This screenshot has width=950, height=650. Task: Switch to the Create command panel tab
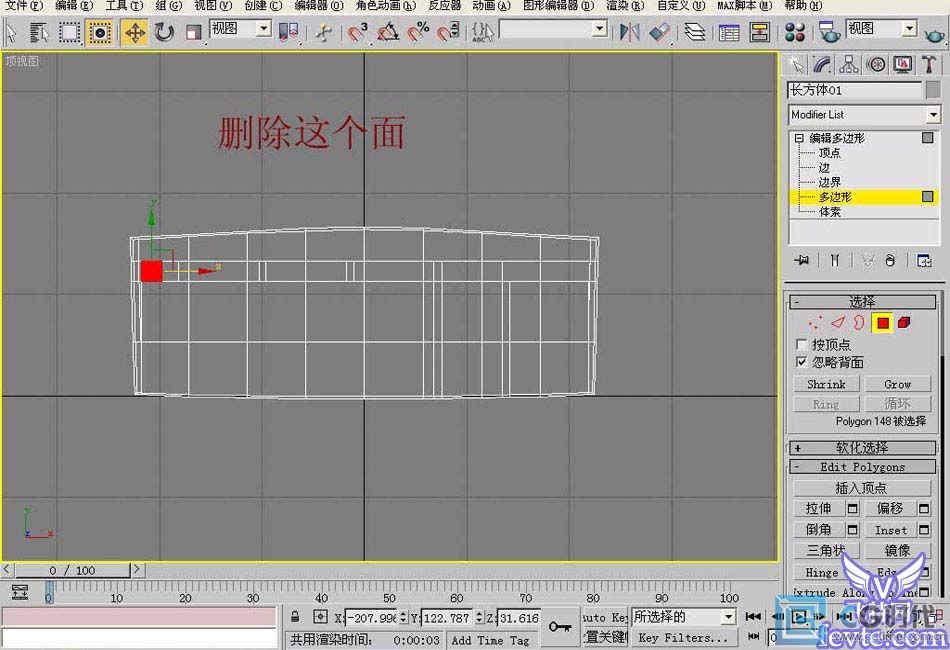pyautogui.click(x=796, y=64)
